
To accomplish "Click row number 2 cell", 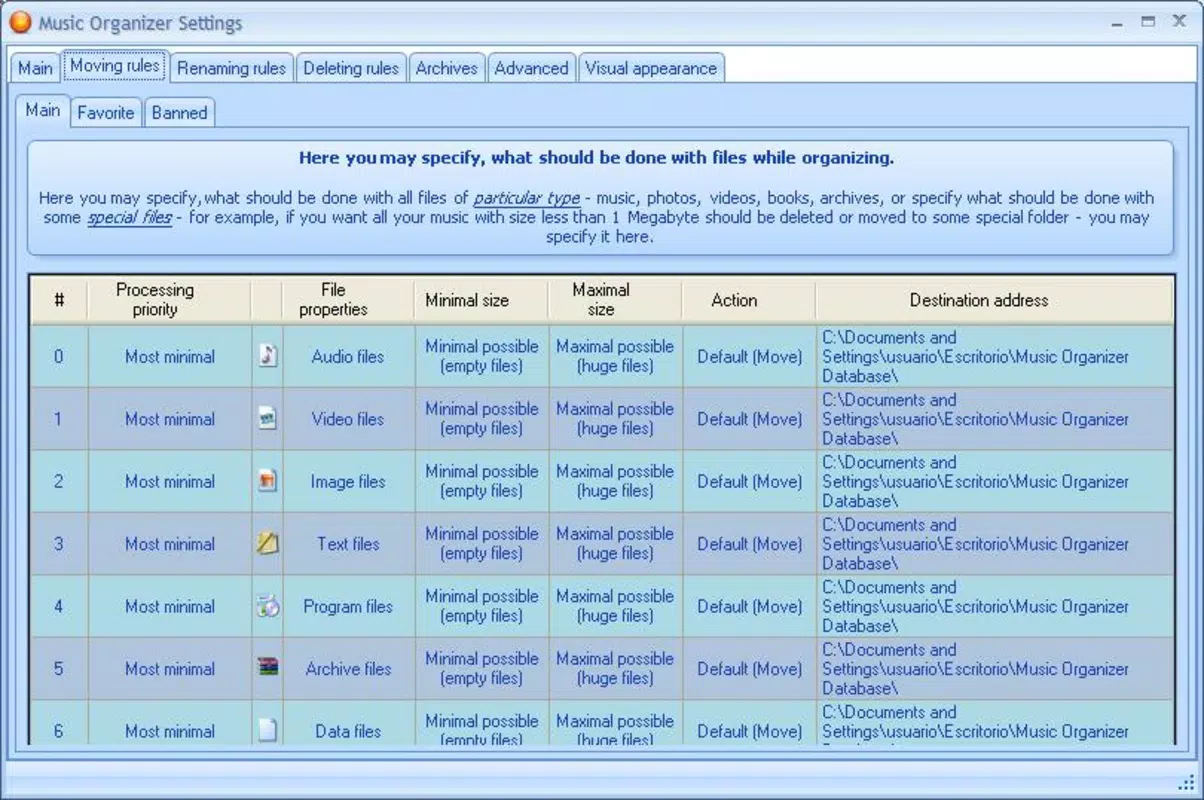I will 58,481.
